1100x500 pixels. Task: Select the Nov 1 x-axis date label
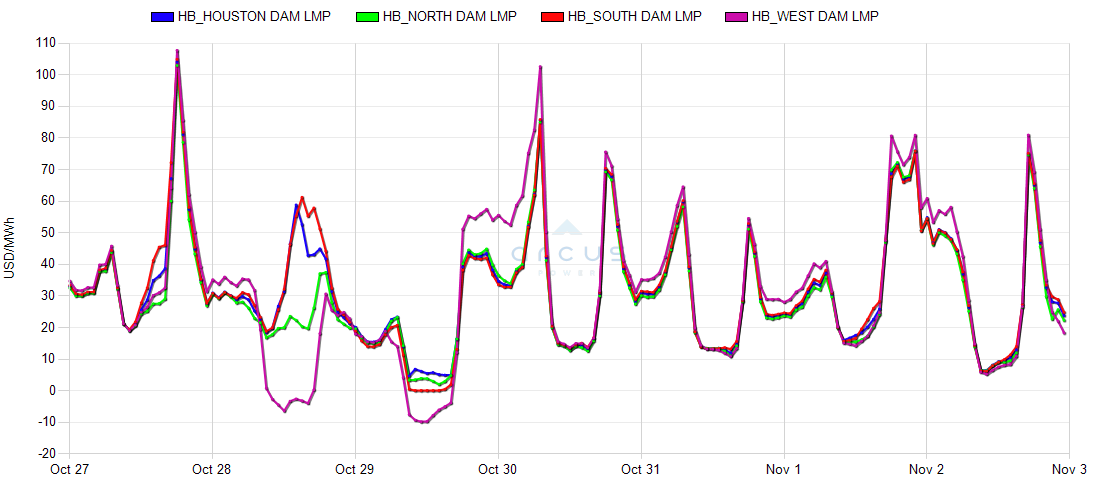pyautogui.click(x=784, y=469)
